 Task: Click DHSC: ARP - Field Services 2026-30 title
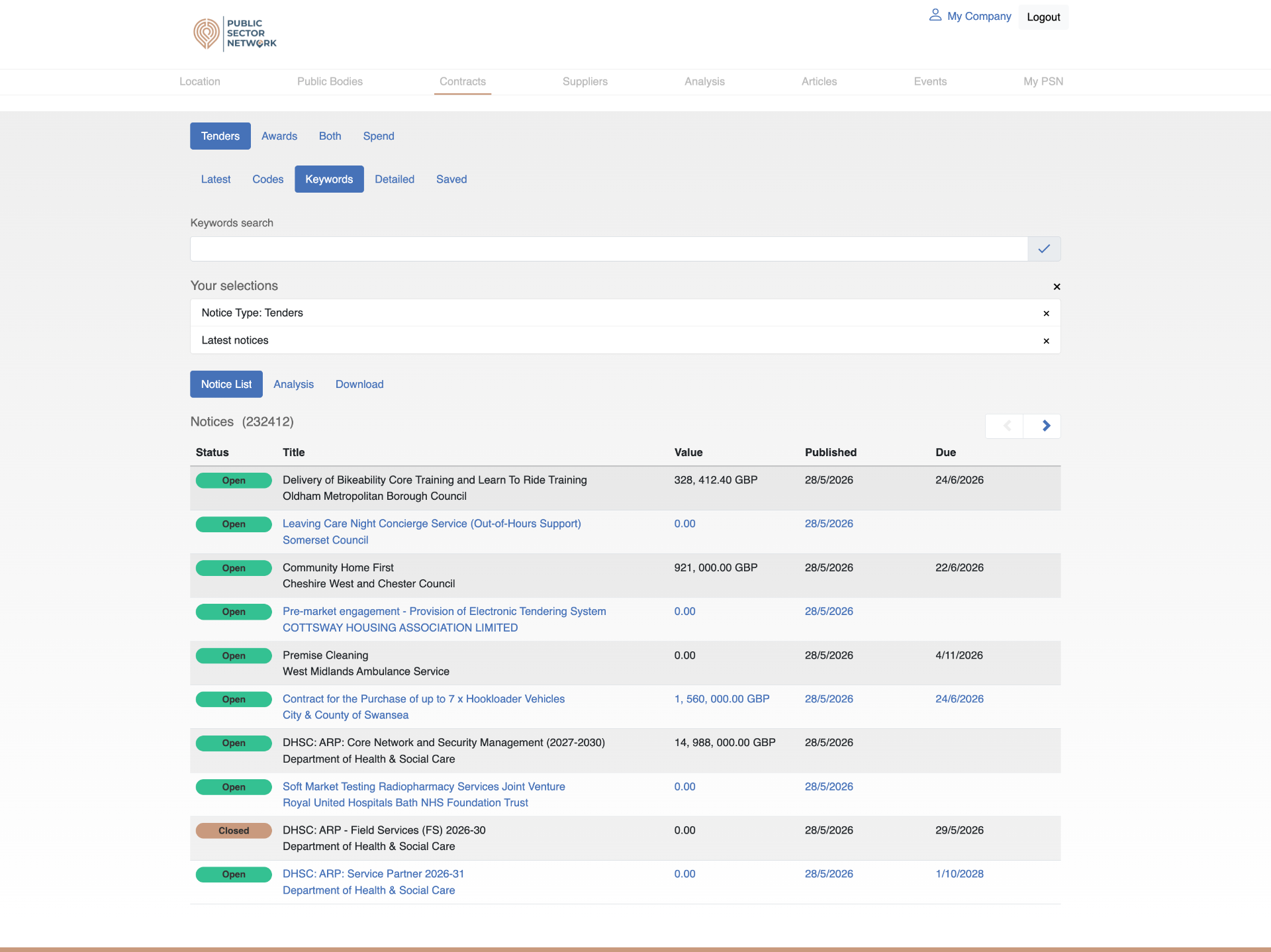point(384,830)
